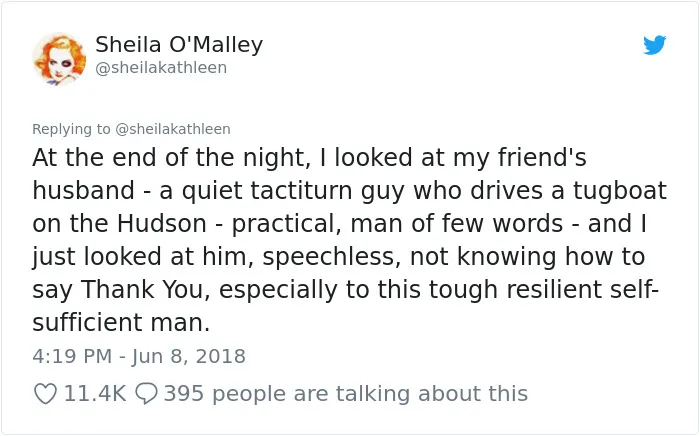Click the speech bubble reply icon

146,394
